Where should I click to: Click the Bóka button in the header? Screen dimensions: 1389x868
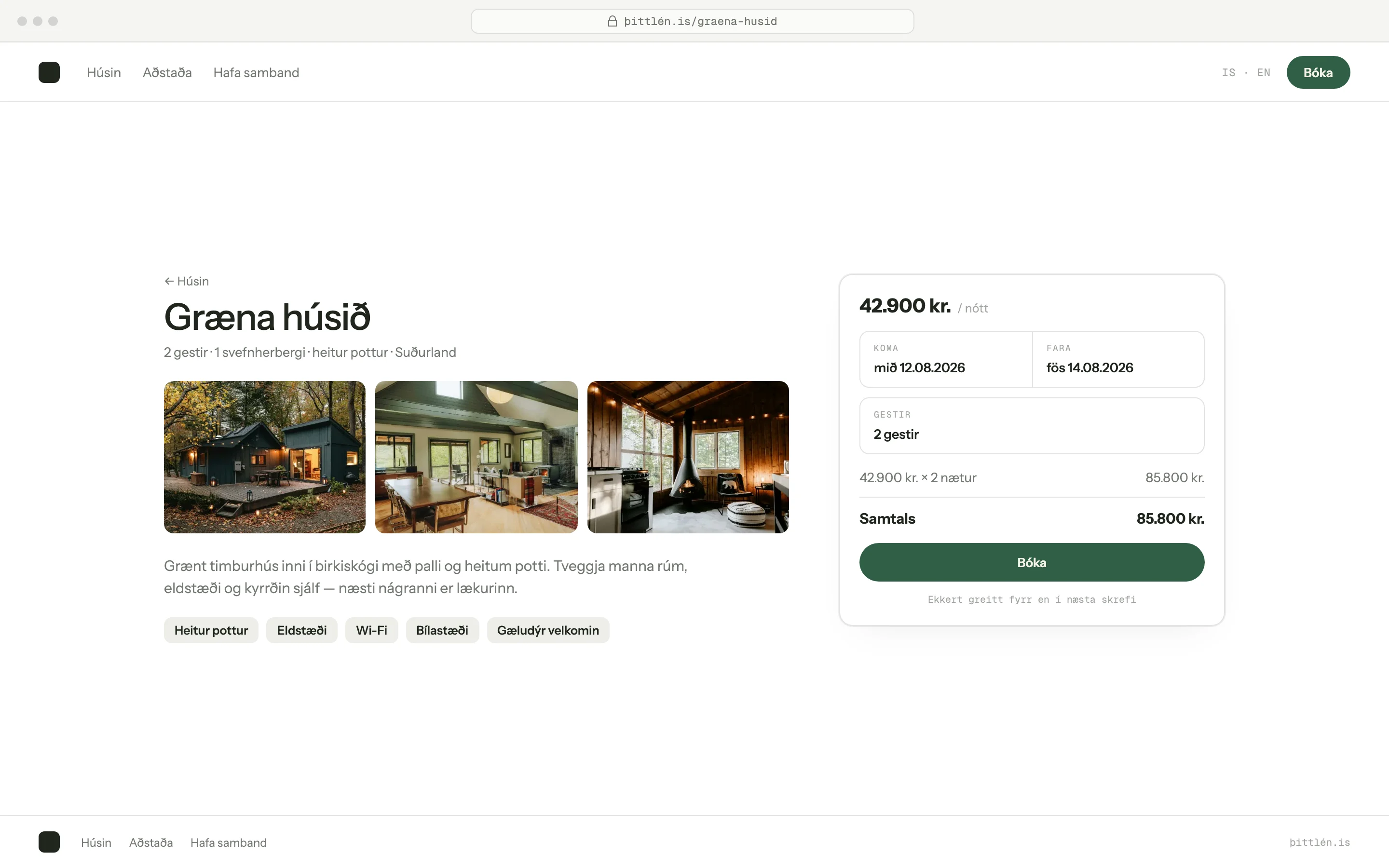pyautogui.click(x=1318, y=72)
